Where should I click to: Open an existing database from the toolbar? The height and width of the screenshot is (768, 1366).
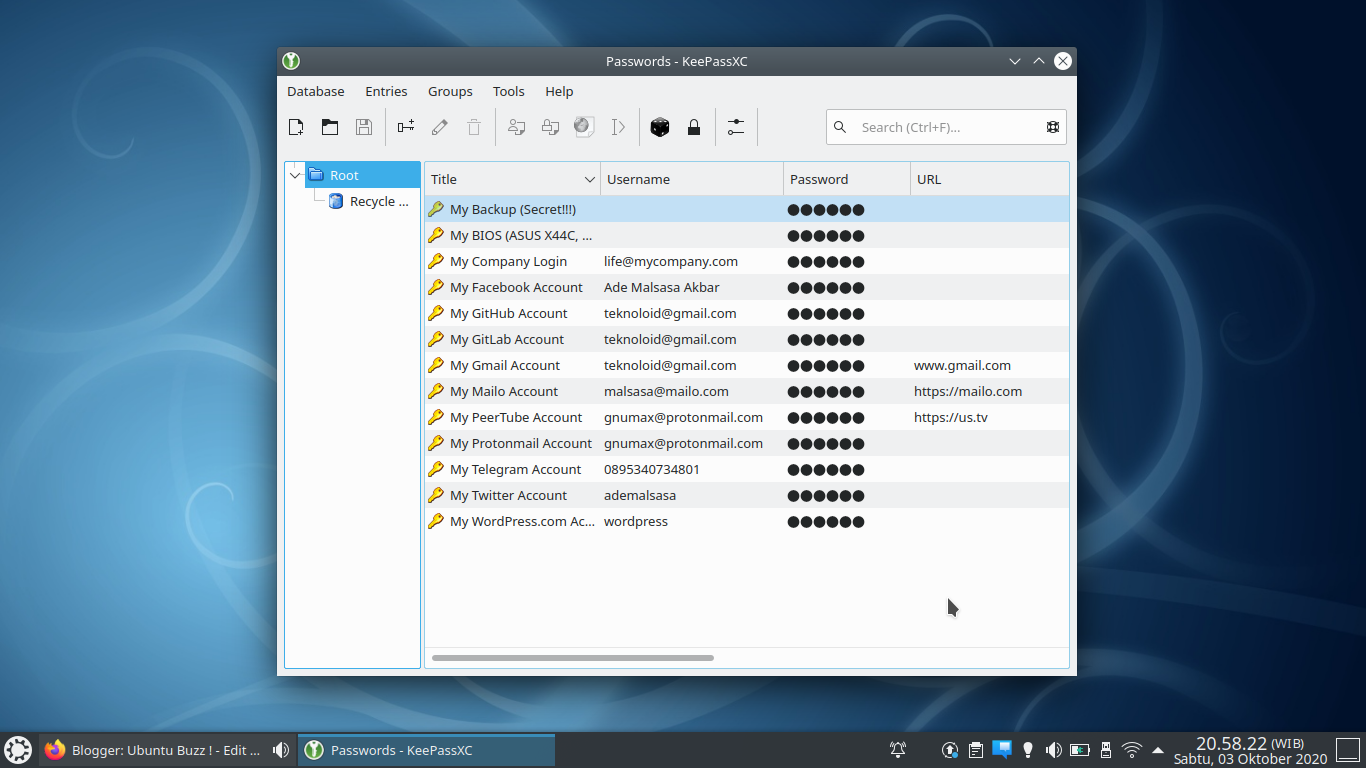(330, 127)
